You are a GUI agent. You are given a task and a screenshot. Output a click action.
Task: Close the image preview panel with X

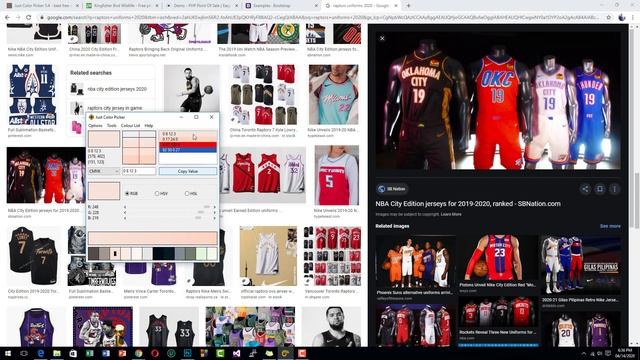[x=382, y=38]
